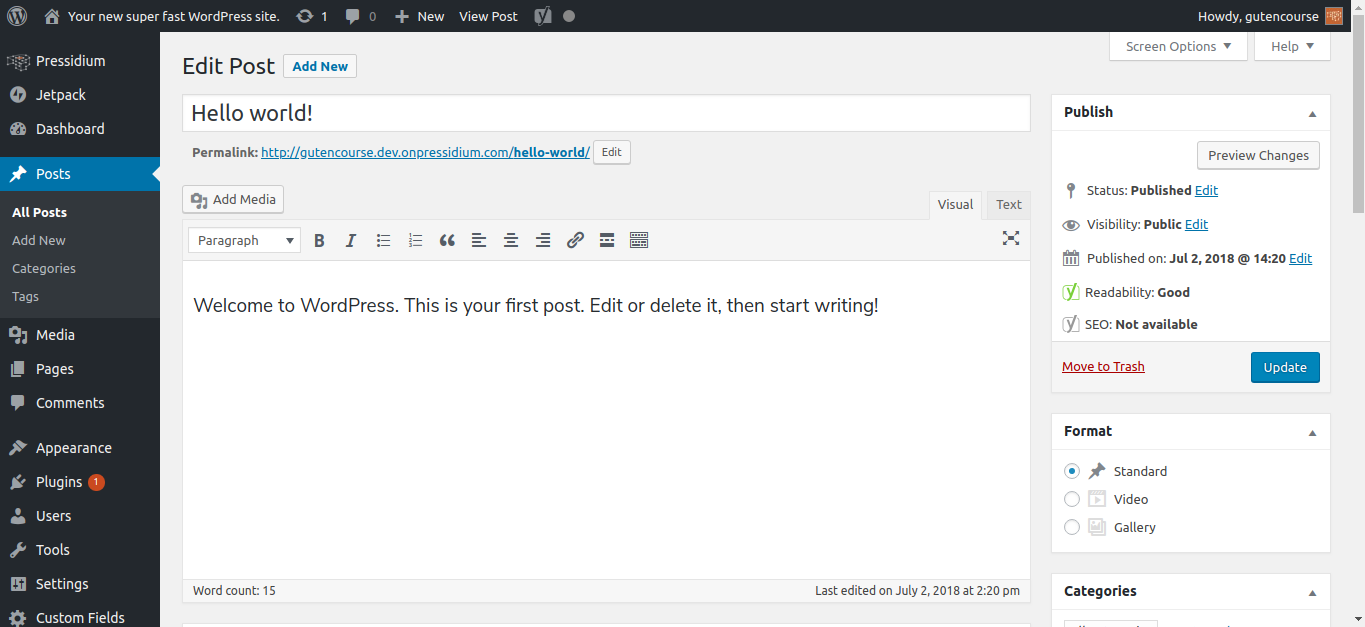Edit the post Status
1365x627 pixels.
(x=1207, y=190)
